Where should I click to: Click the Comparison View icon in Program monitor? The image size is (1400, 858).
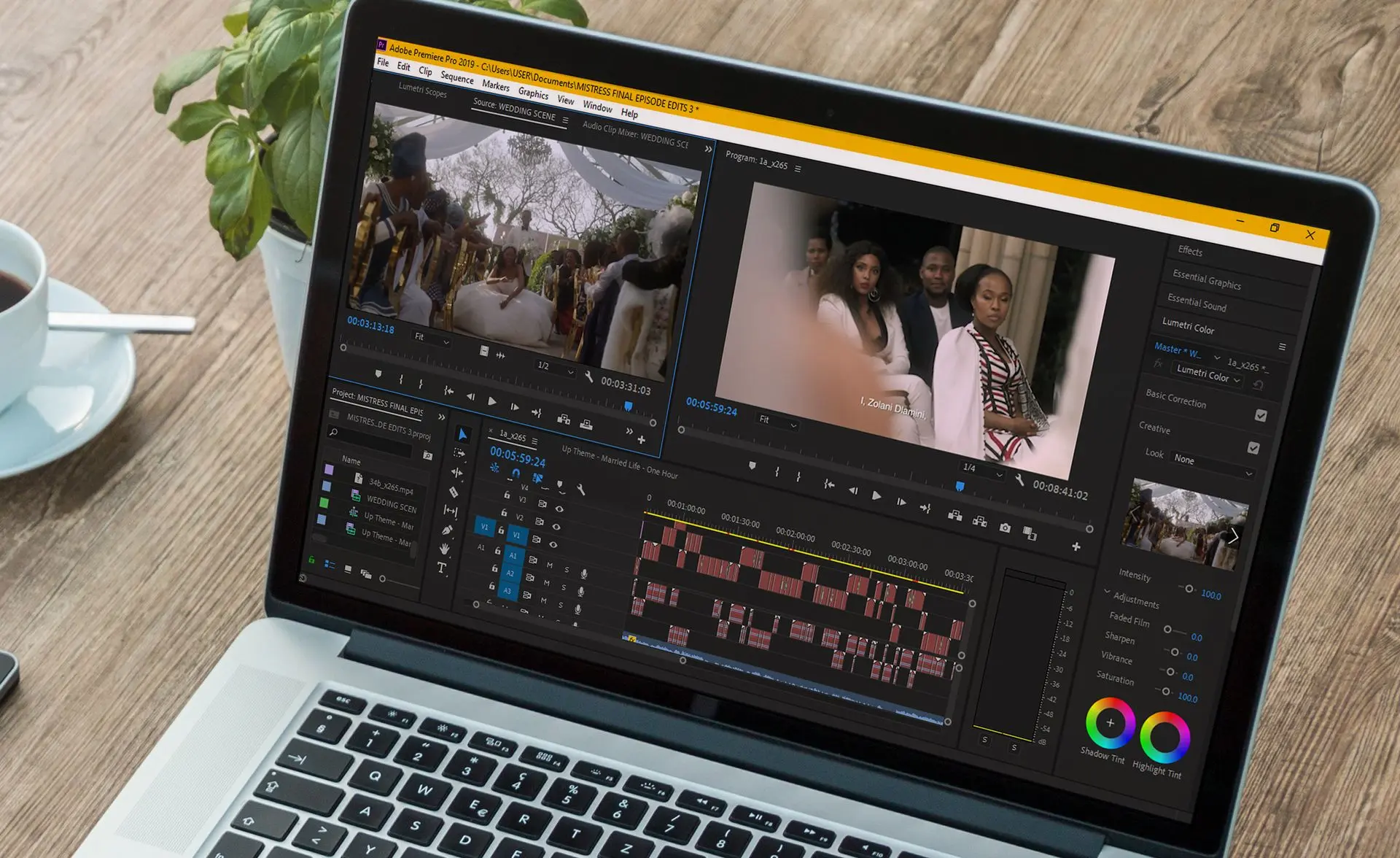[1030, 533]
